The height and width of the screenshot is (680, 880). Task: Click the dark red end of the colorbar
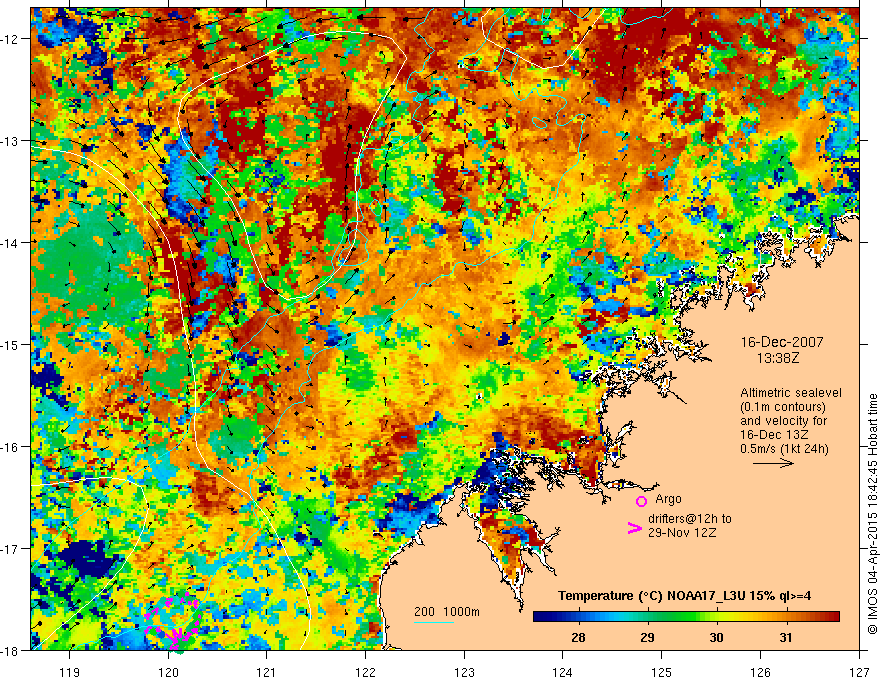coord(833,617)
